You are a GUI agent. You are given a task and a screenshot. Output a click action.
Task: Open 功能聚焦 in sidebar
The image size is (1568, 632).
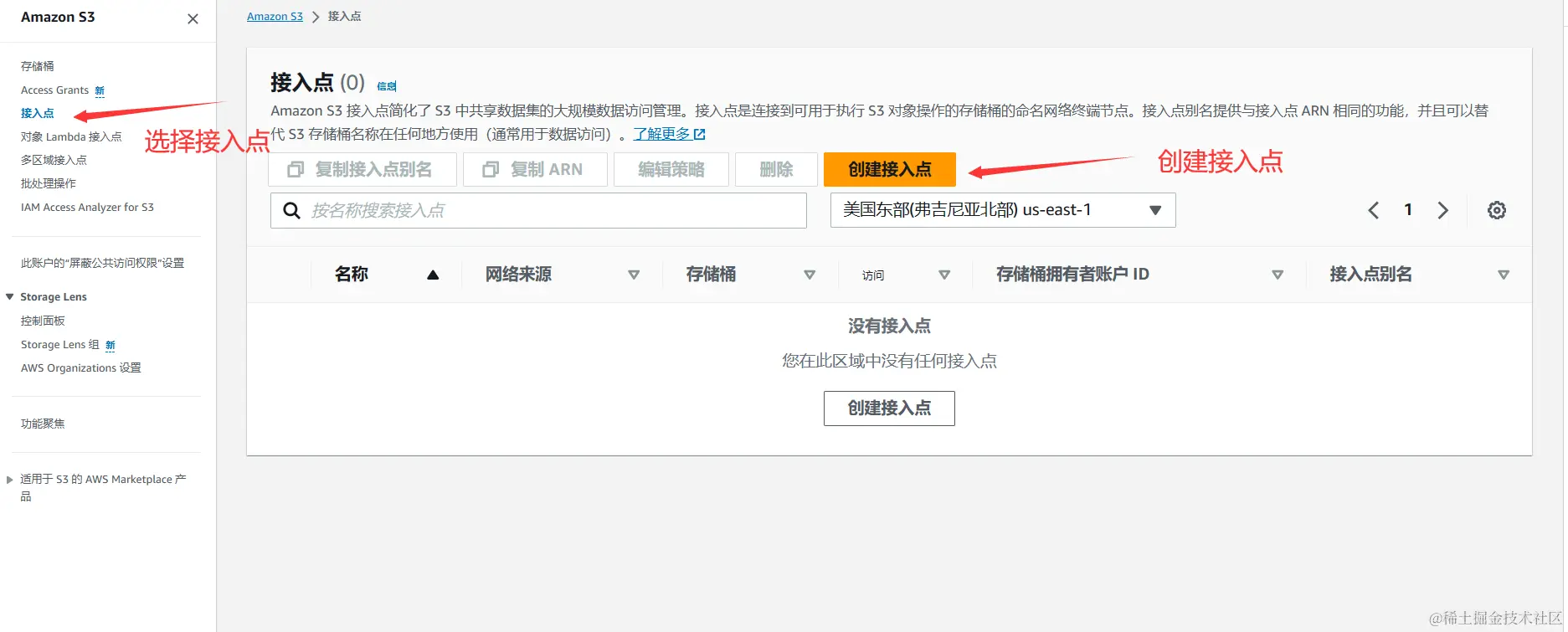click(x=43, y=424)
